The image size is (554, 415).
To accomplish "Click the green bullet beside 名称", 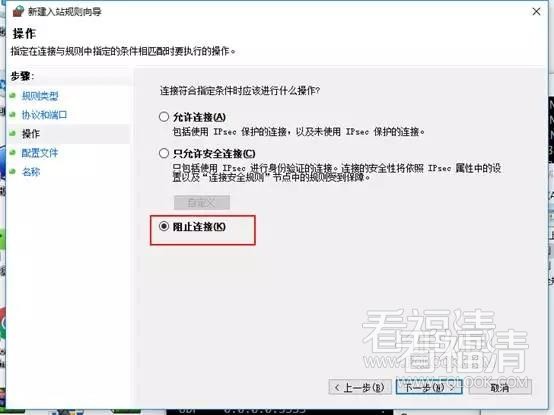I will [x=13, y=172].
